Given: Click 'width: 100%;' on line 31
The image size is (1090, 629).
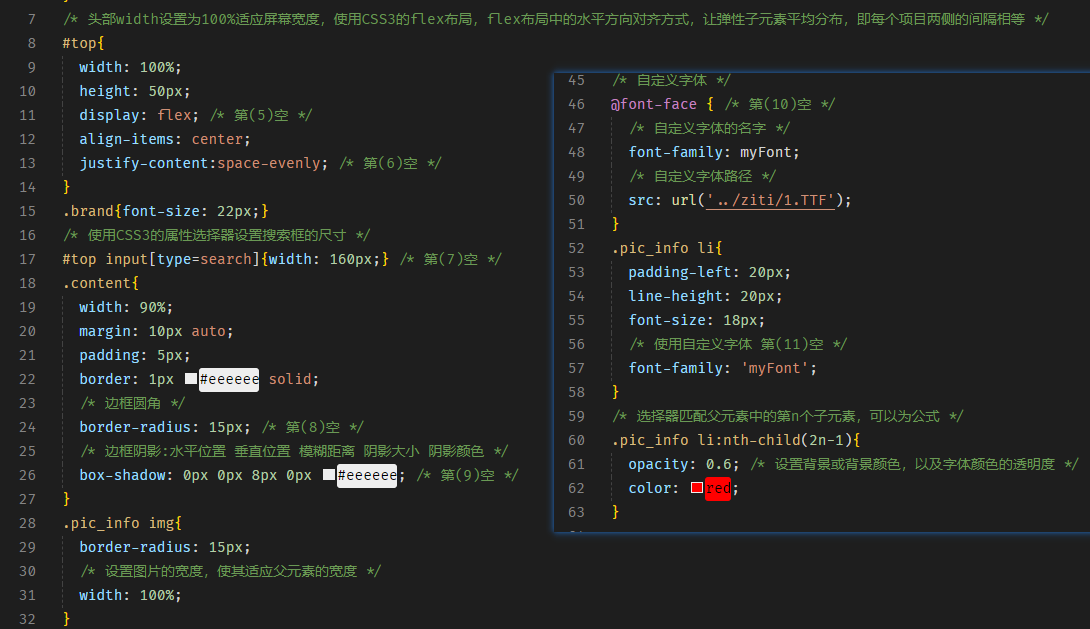Looking at the screenshot, I should (130, 596).
